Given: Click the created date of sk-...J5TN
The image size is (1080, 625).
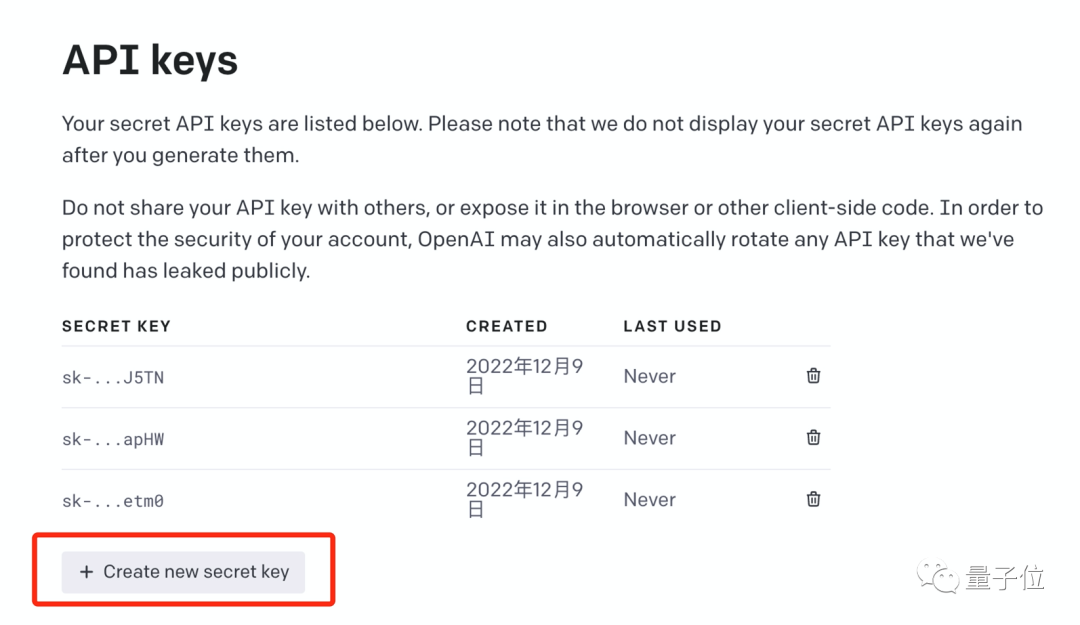Looking at the screenshot, I should pyautogui.click(x=525, y=376).
